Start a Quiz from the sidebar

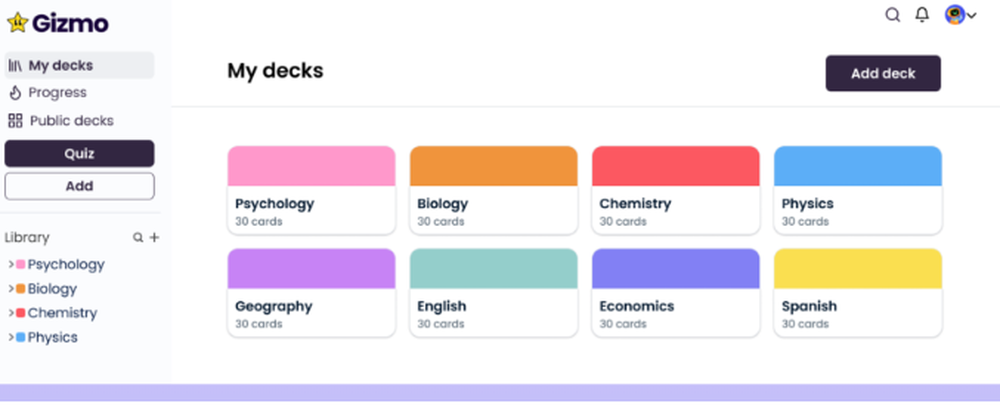click(x=79, y=153)
